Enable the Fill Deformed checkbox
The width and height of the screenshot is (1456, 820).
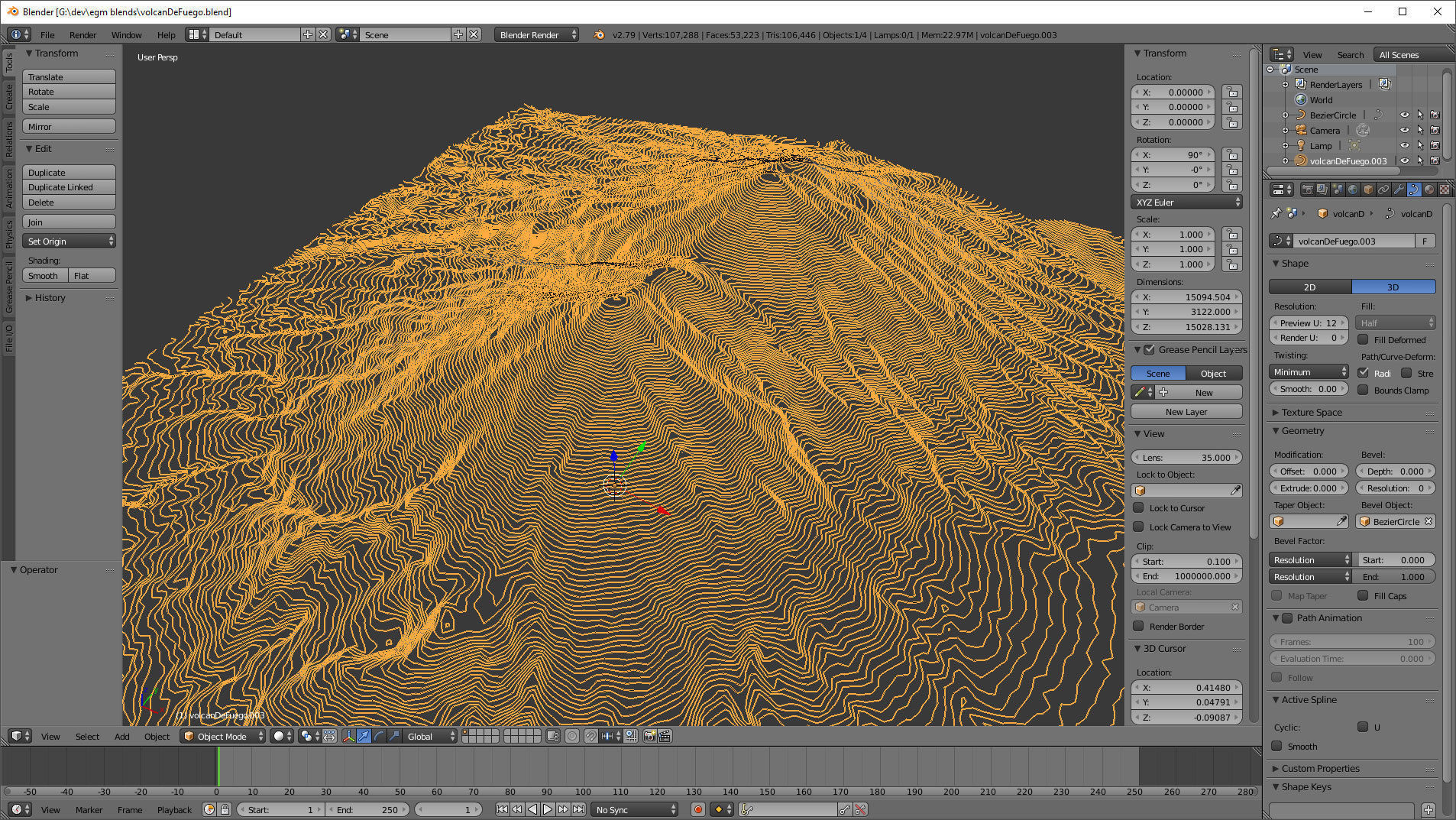[1363, 339]
